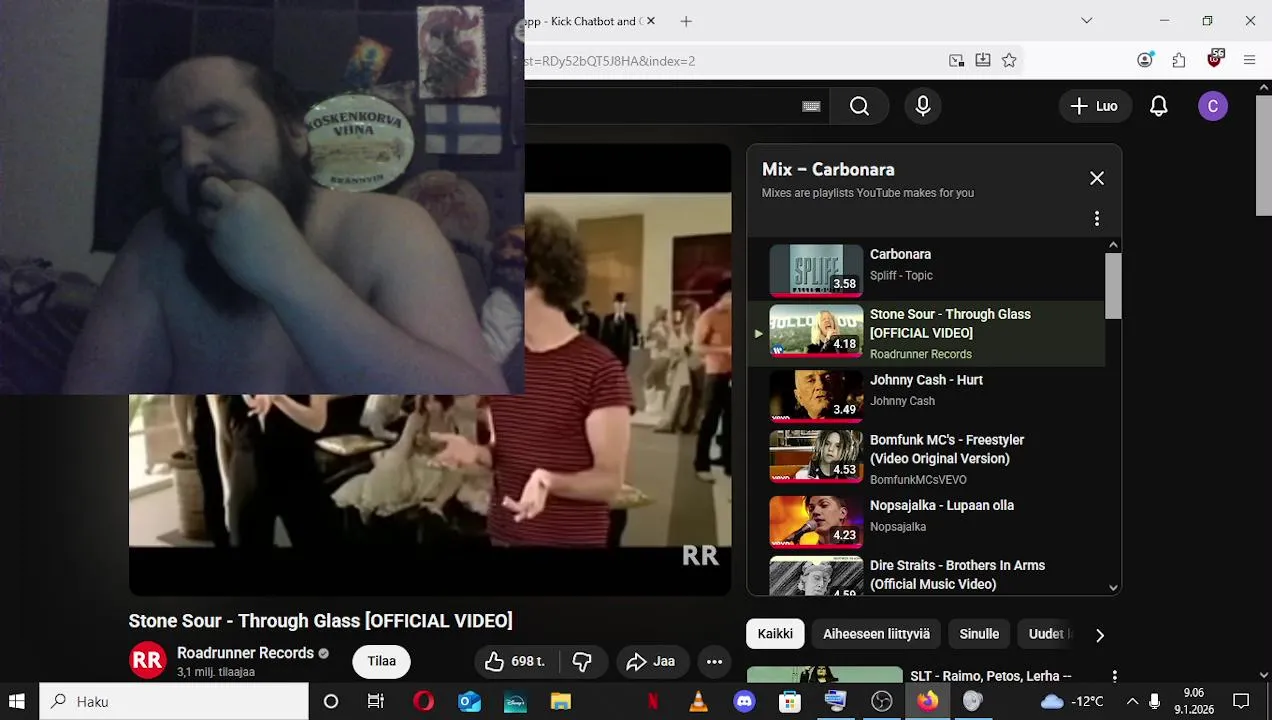Viewport: 1272px width, 720px height.
Task: Dislike the Stone Sour video
Action: coord(581,661)
